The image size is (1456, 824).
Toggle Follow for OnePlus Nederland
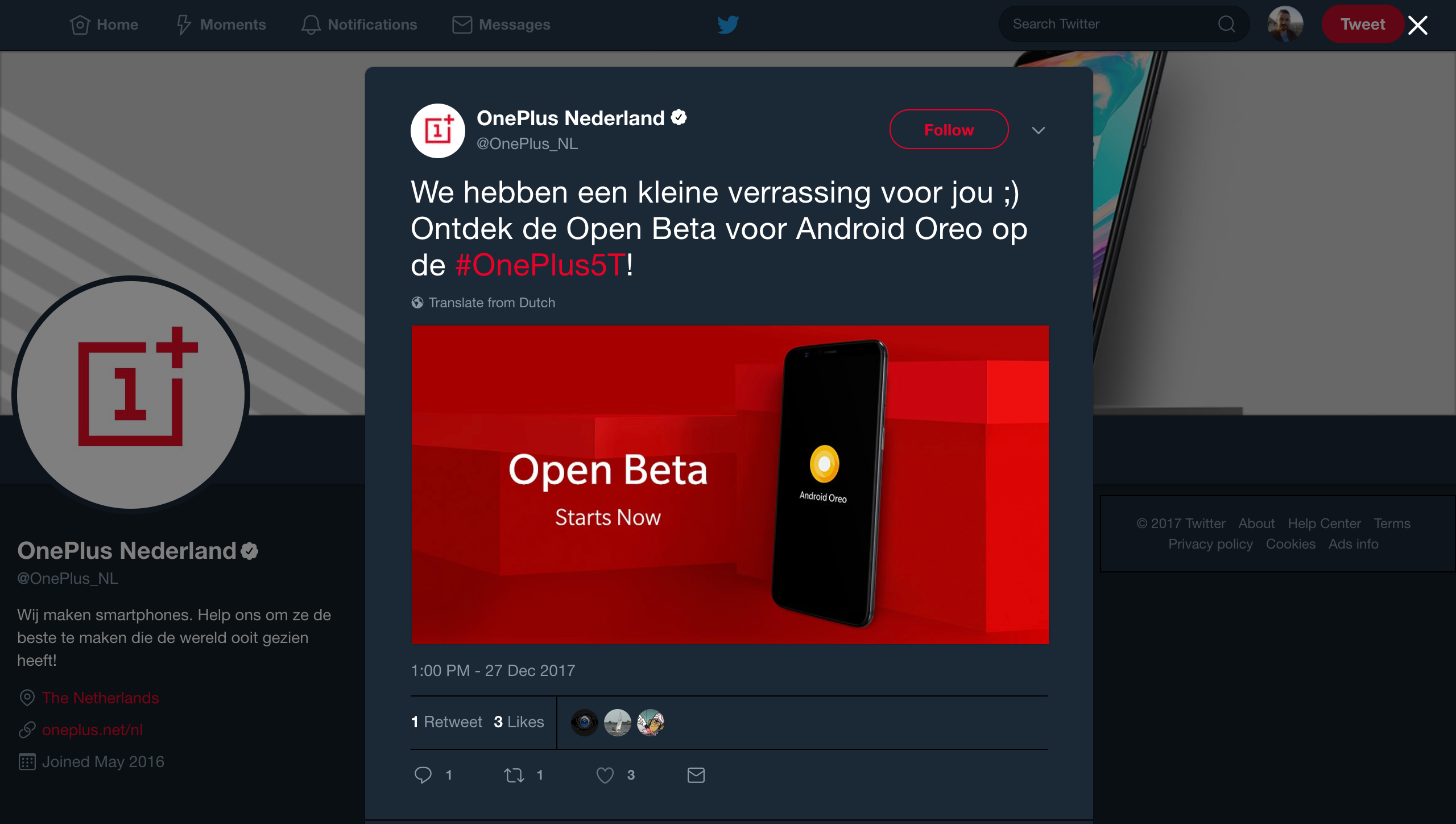(x=949, y=130)
